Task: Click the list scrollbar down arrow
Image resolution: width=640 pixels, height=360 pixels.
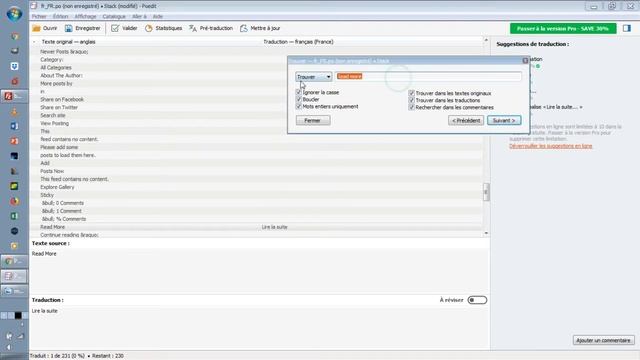Action: click(x=486, y=233)
